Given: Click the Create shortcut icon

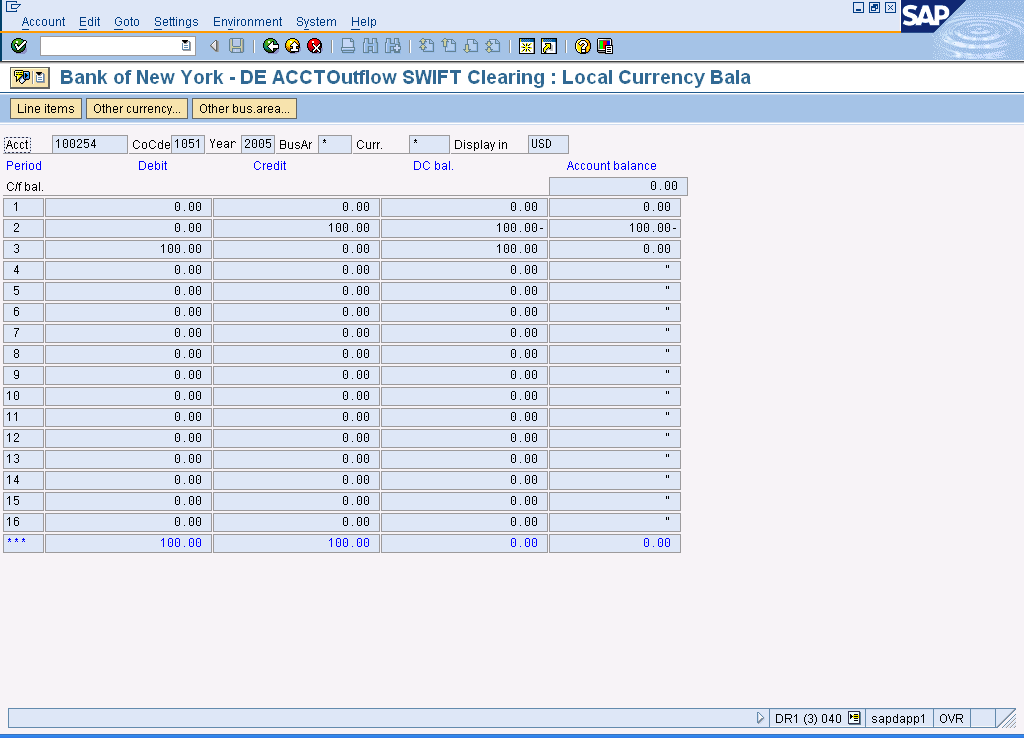Looking at the screenshot, I should [x=549, y=46].
